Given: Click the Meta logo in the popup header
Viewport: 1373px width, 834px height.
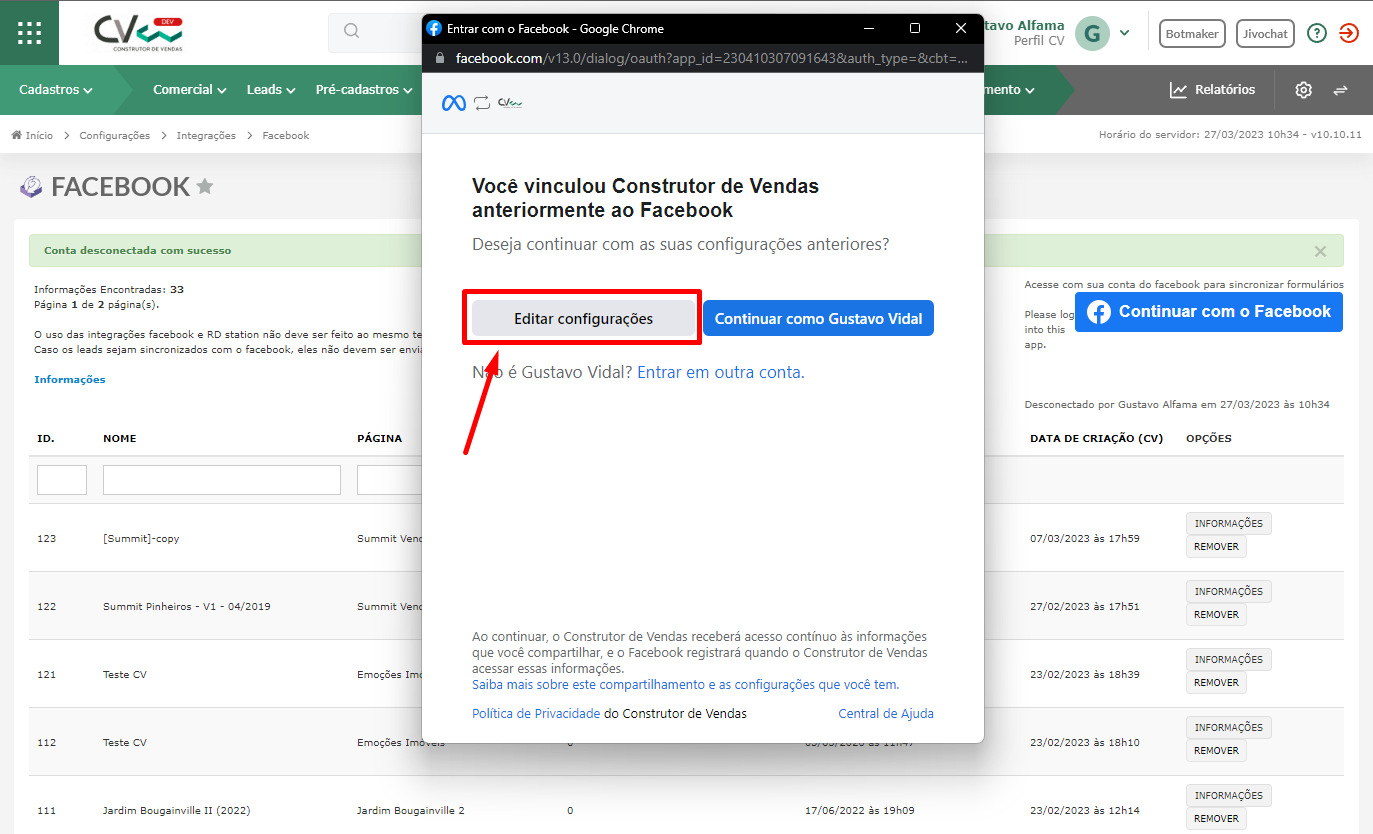Looking at the screenshot, I should (x=454, y=103).
